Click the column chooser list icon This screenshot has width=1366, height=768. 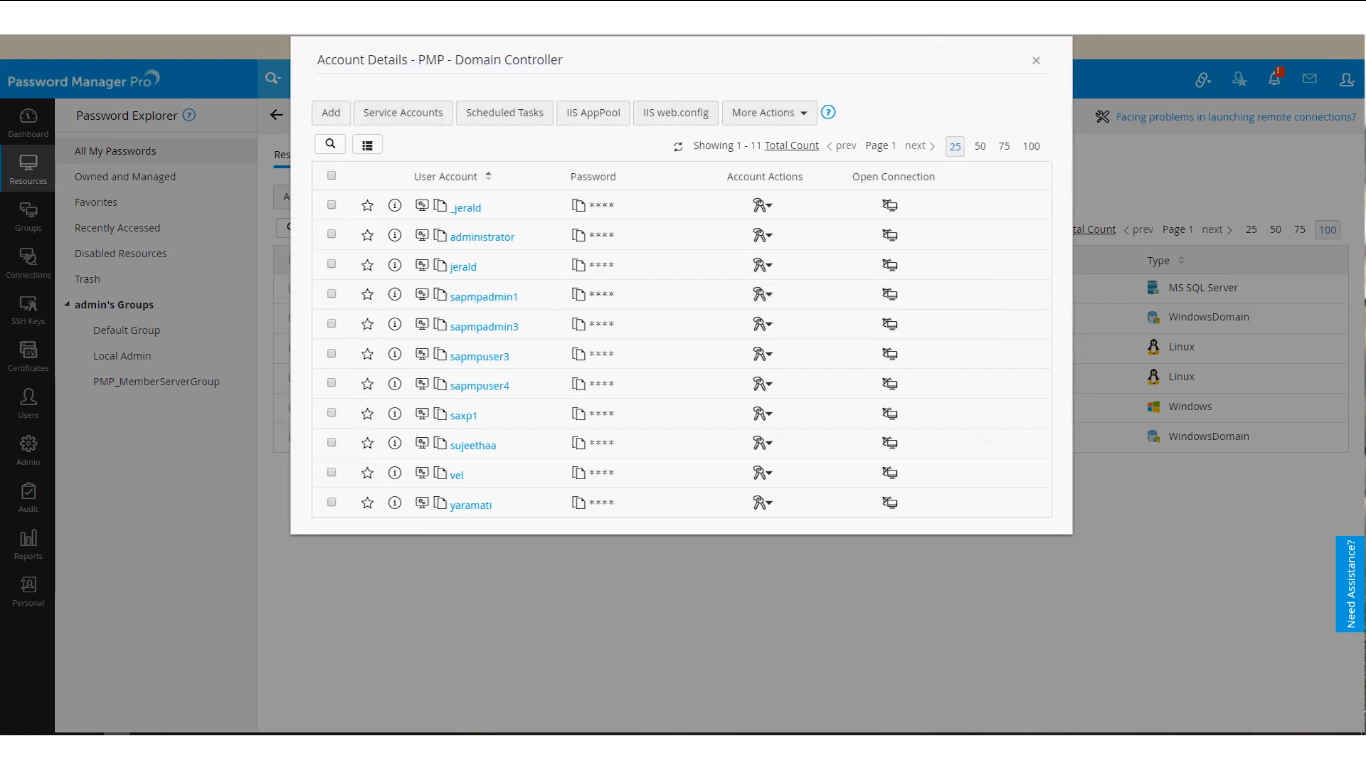367,145
